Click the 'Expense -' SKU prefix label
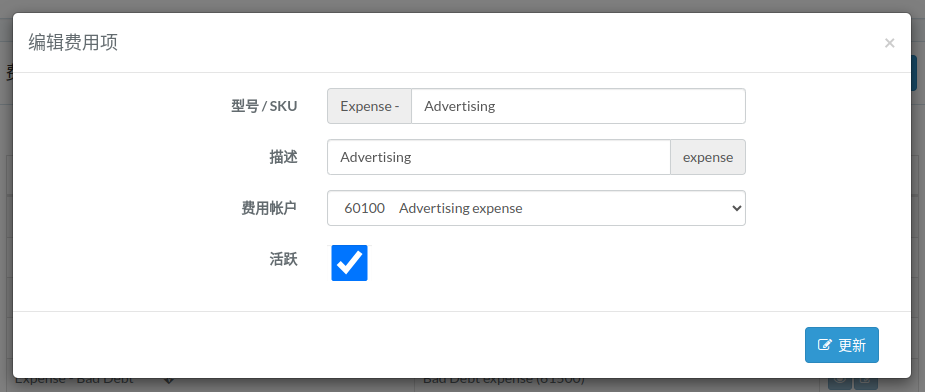 click(369, 106)
